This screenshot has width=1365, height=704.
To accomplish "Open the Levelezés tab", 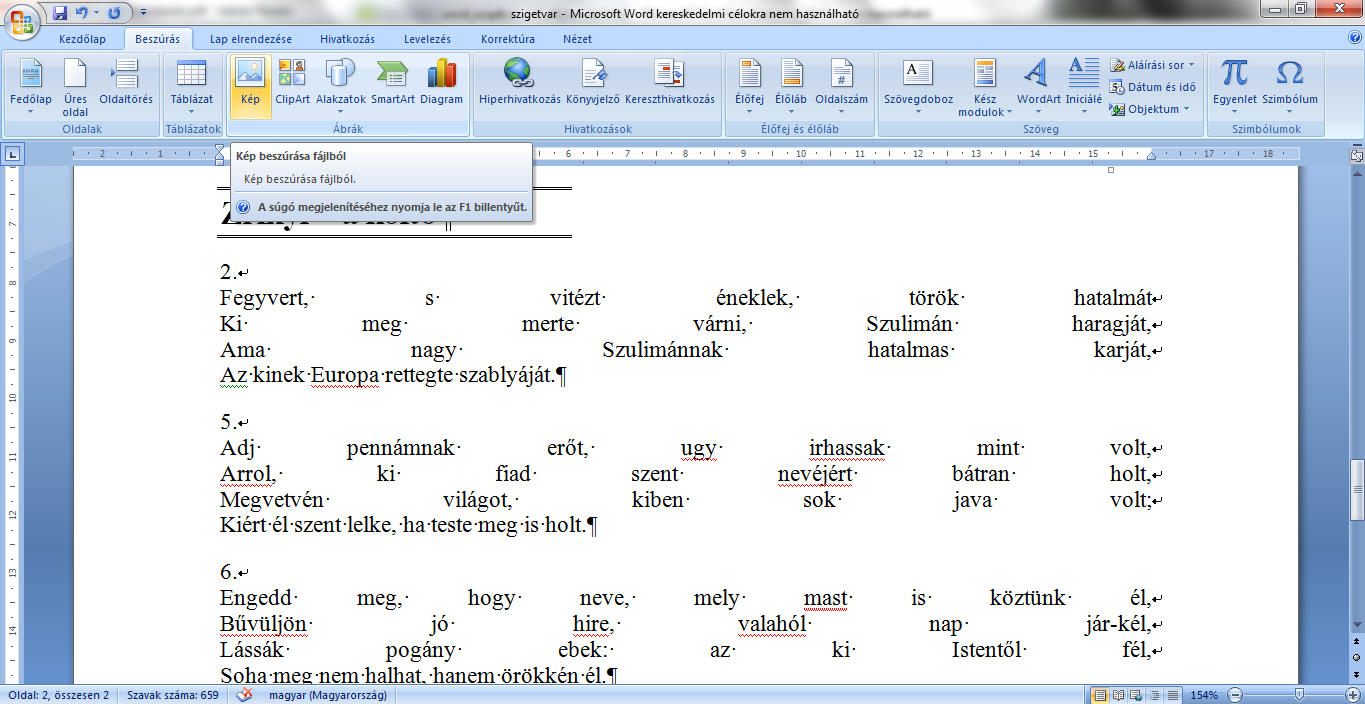I will 427,39.
